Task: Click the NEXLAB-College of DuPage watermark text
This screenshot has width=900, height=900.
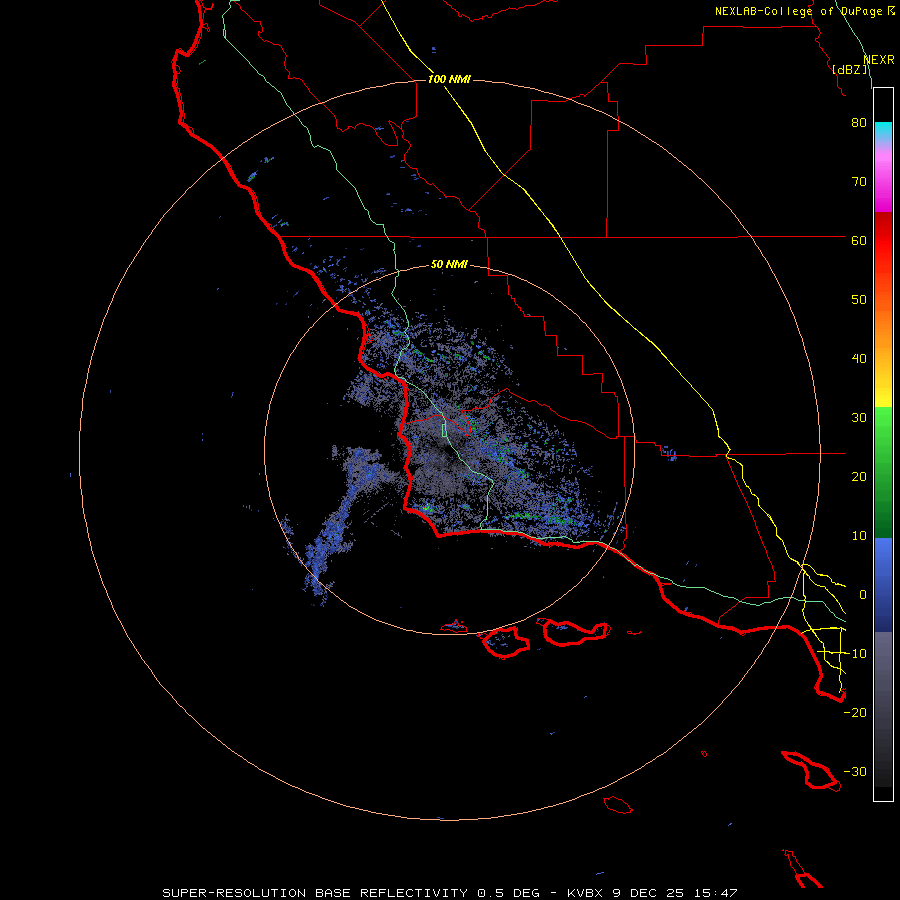Action: 804,11
